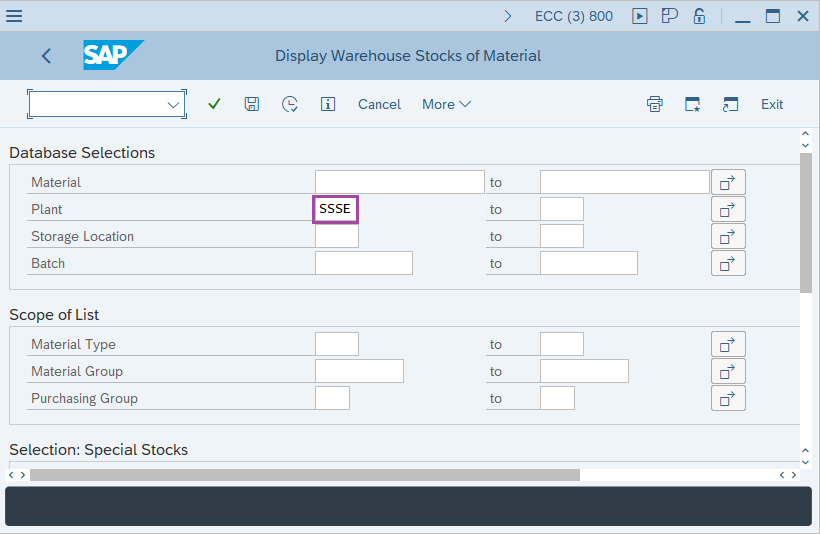Click the Exit button
Image resolution: width=820 pixels, height=534 pixels.
771,104
